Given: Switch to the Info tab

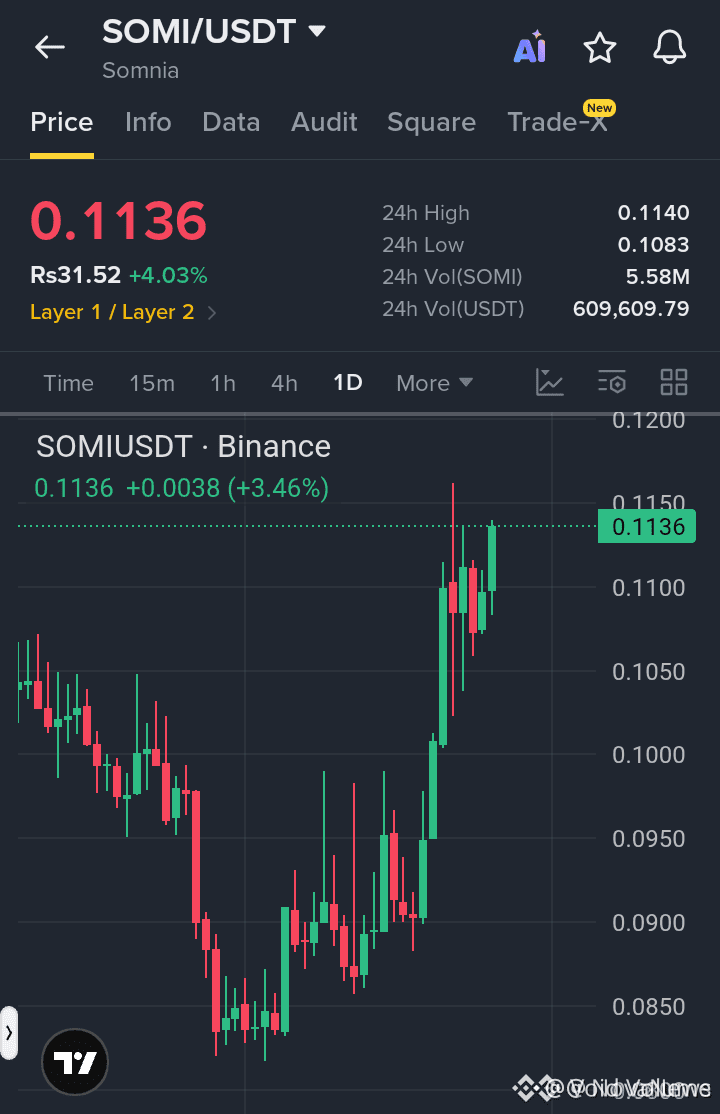Looking at the screenshot, I should click(x=148, y=122).
